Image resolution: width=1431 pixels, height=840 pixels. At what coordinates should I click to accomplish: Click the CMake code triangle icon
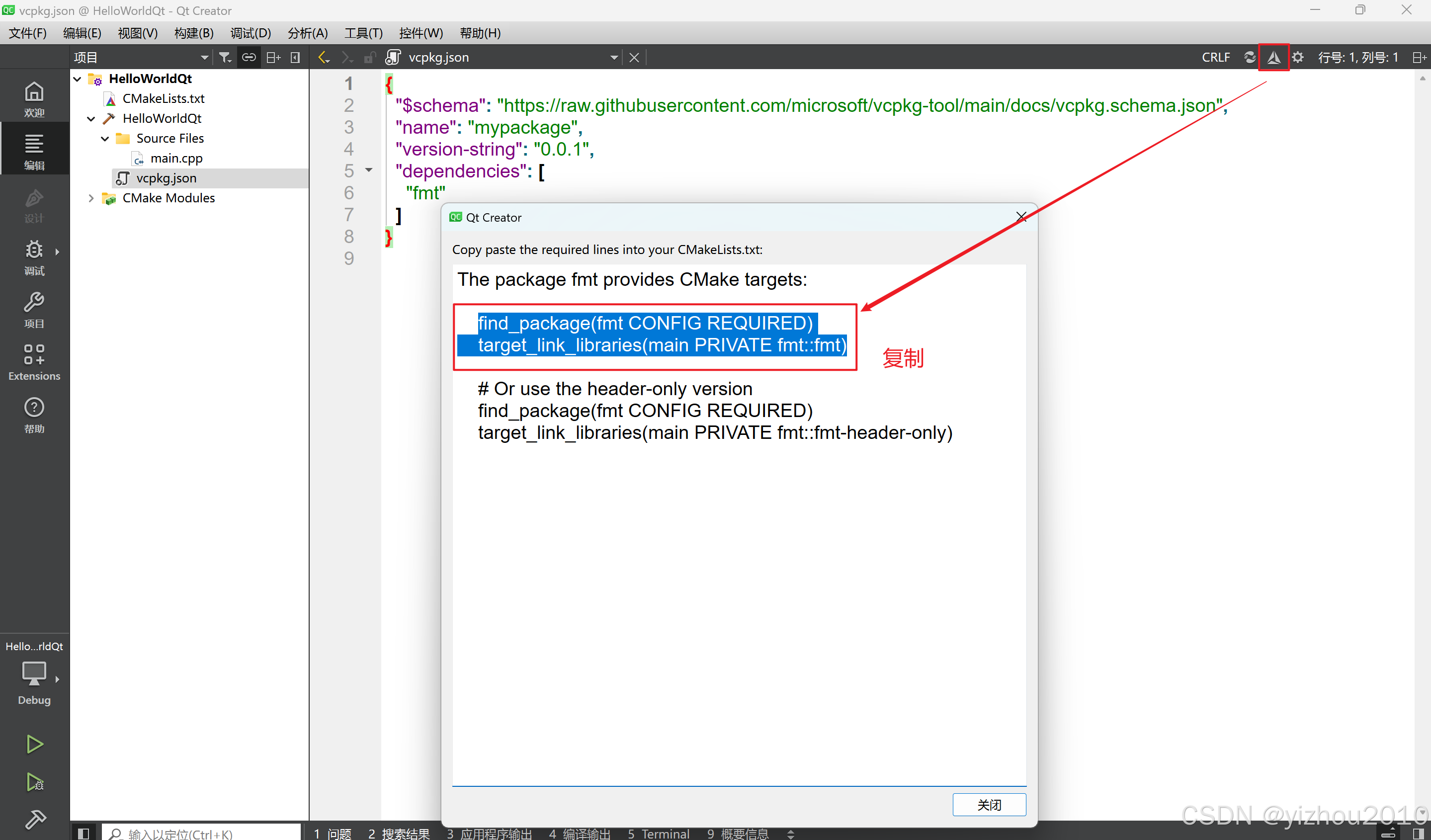click(x=1274, y=57)
